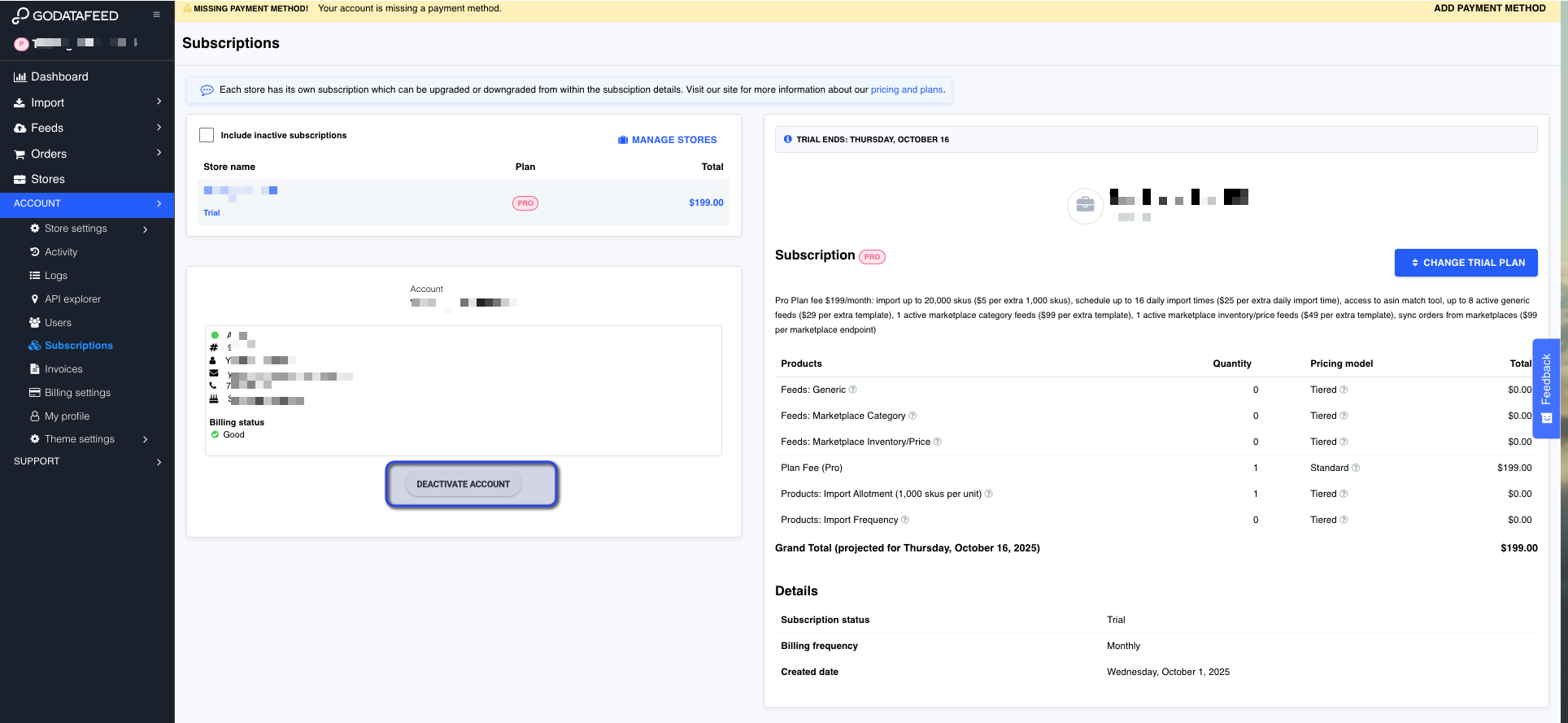Follow the pricing and plans link

pyautogui.click(x=906, y=90)
